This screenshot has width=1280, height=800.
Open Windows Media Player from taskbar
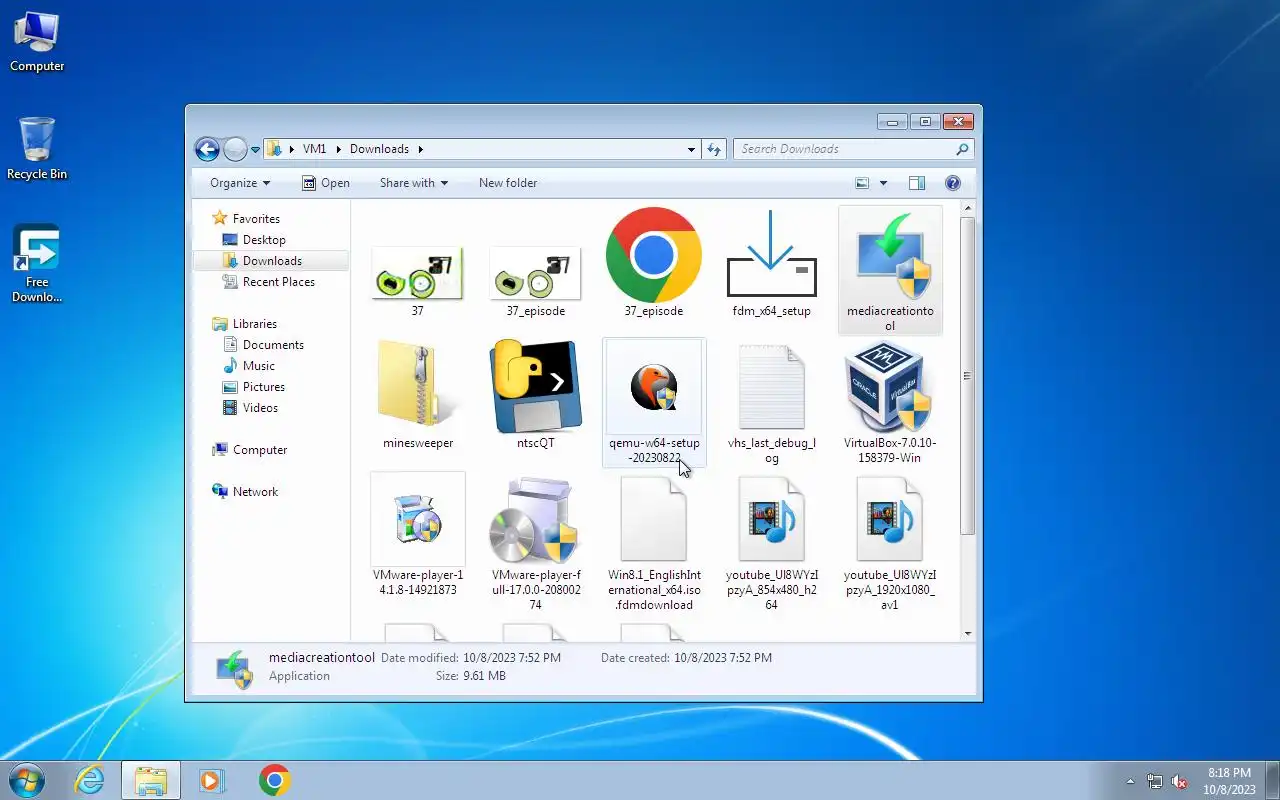(x=212, y=780)
